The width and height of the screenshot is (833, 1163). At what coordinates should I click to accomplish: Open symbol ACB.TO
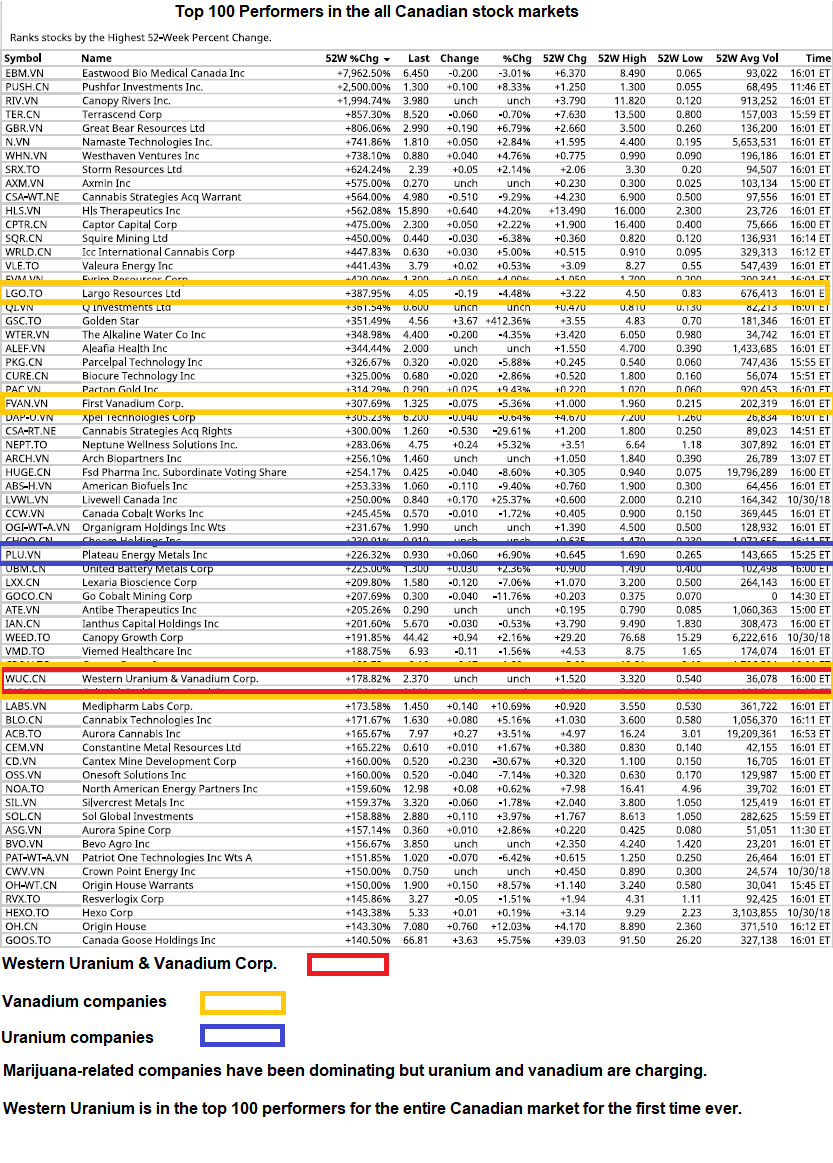click(23, 734)
